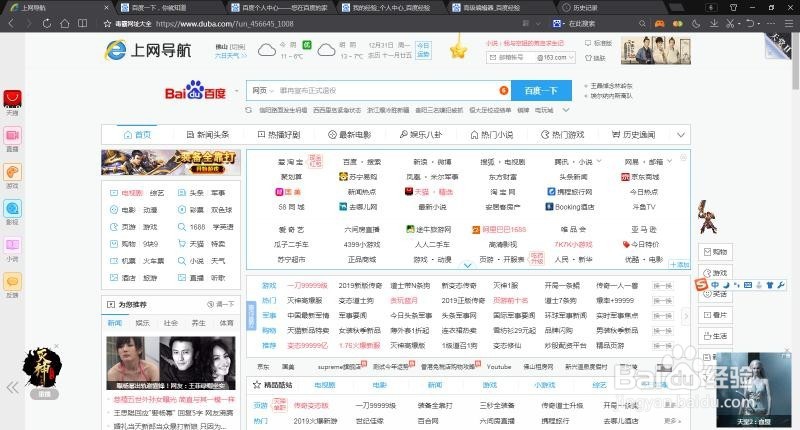Open the yellow feedback chat sidebar icon

click(12, 281)
